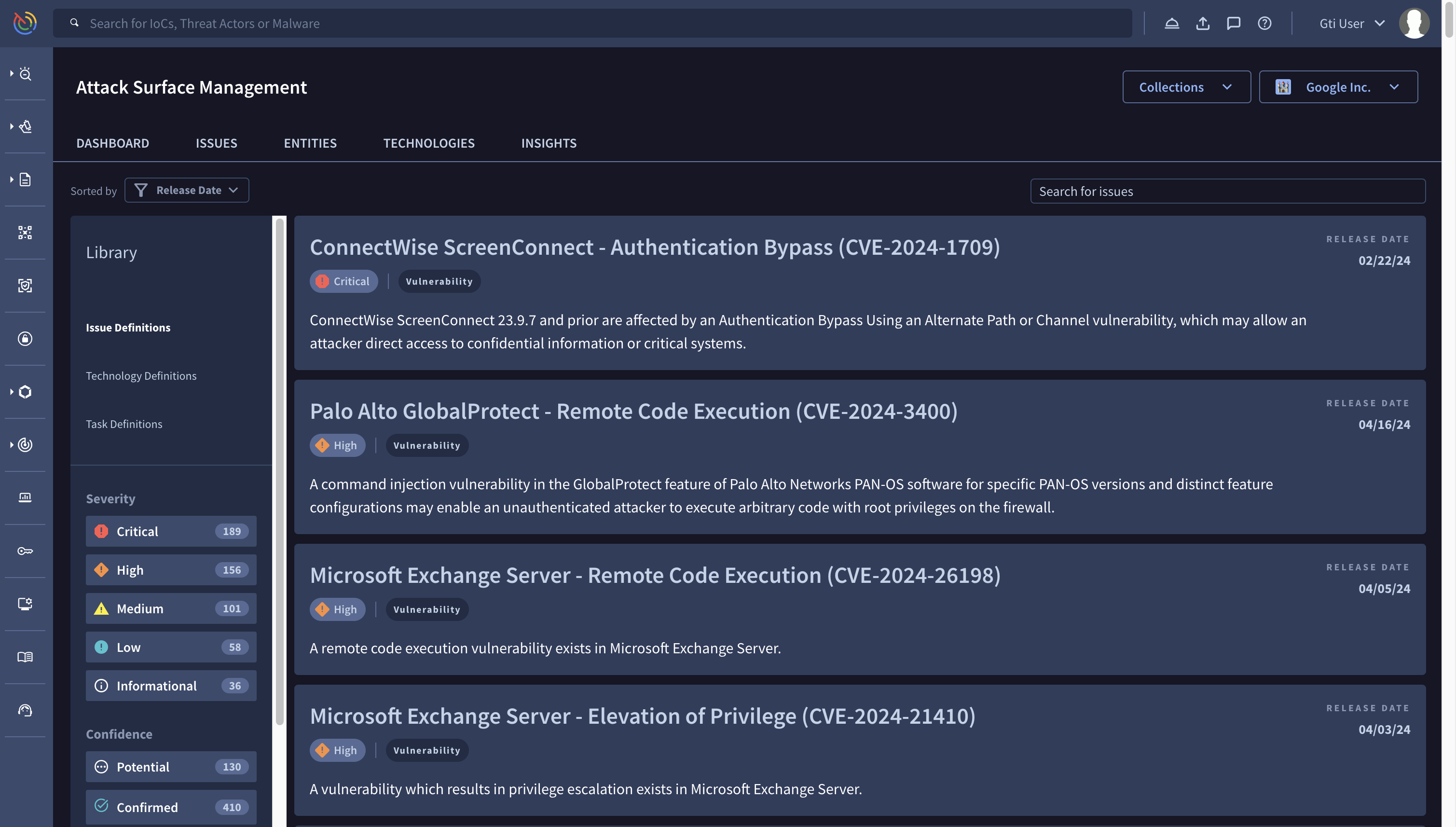Click the magnifier icon in IoC search
Viewport: 1456px width, 827px height.
point(74,23)
